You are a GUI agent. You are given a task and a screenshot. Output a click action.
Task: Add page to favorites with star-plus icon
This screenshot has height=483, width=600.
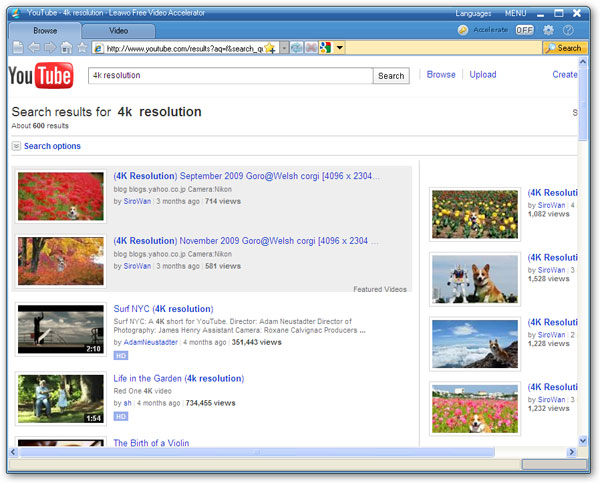click(x=270, y=48)
